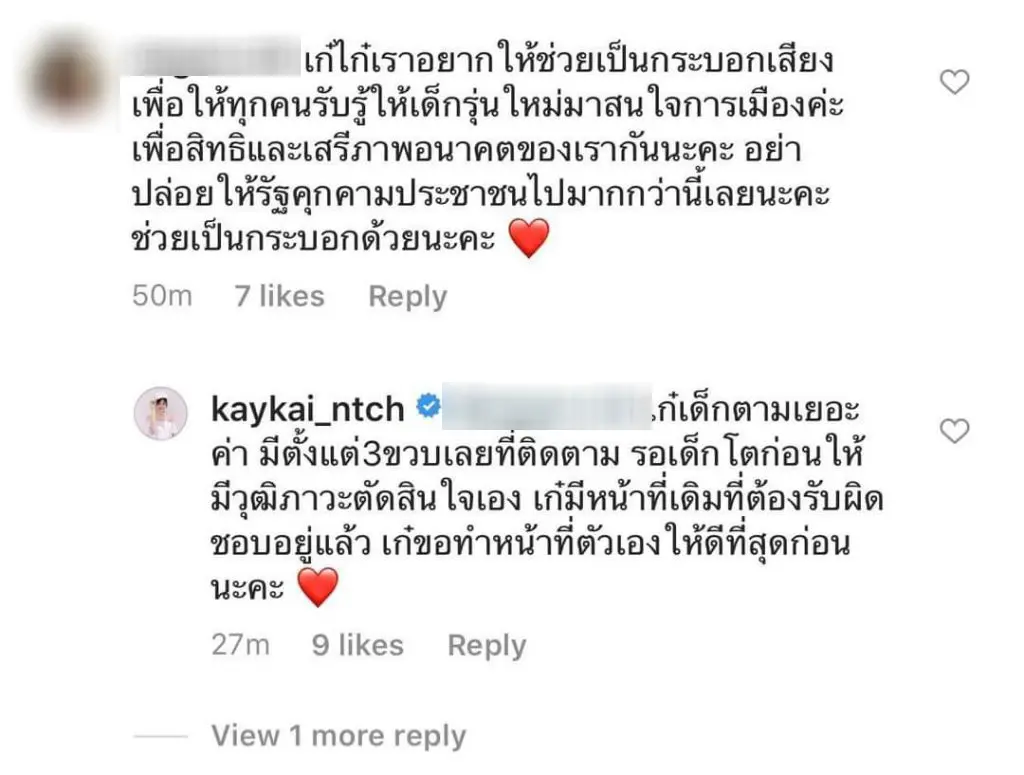The image size is (1024, 775).
Task: Click the red heart emoji in kaykai_ntch's reply
Action: tap(318, 586)
